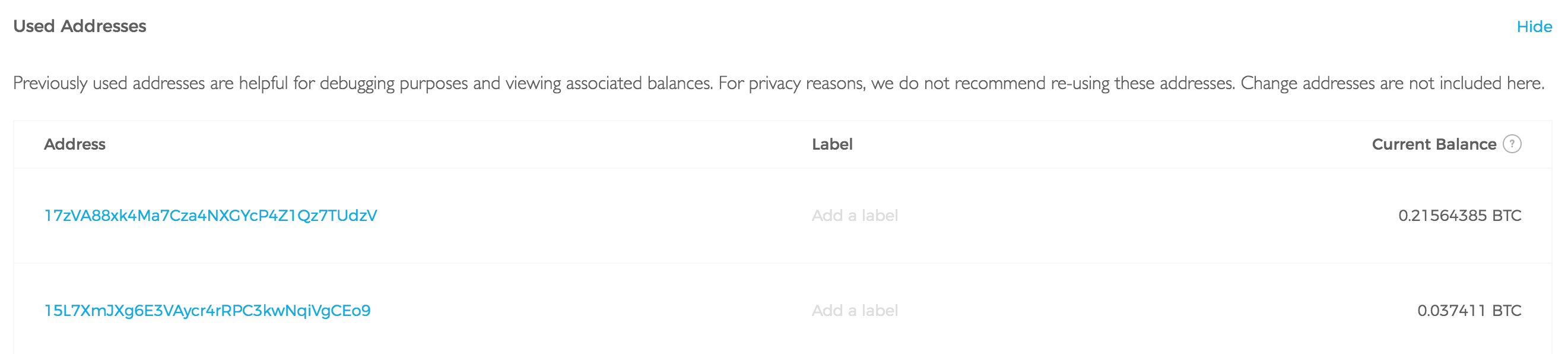Screen dimensions: 1568x354
Task: Select the 0.21564385 balance amount
Action: coord(1443,216)
